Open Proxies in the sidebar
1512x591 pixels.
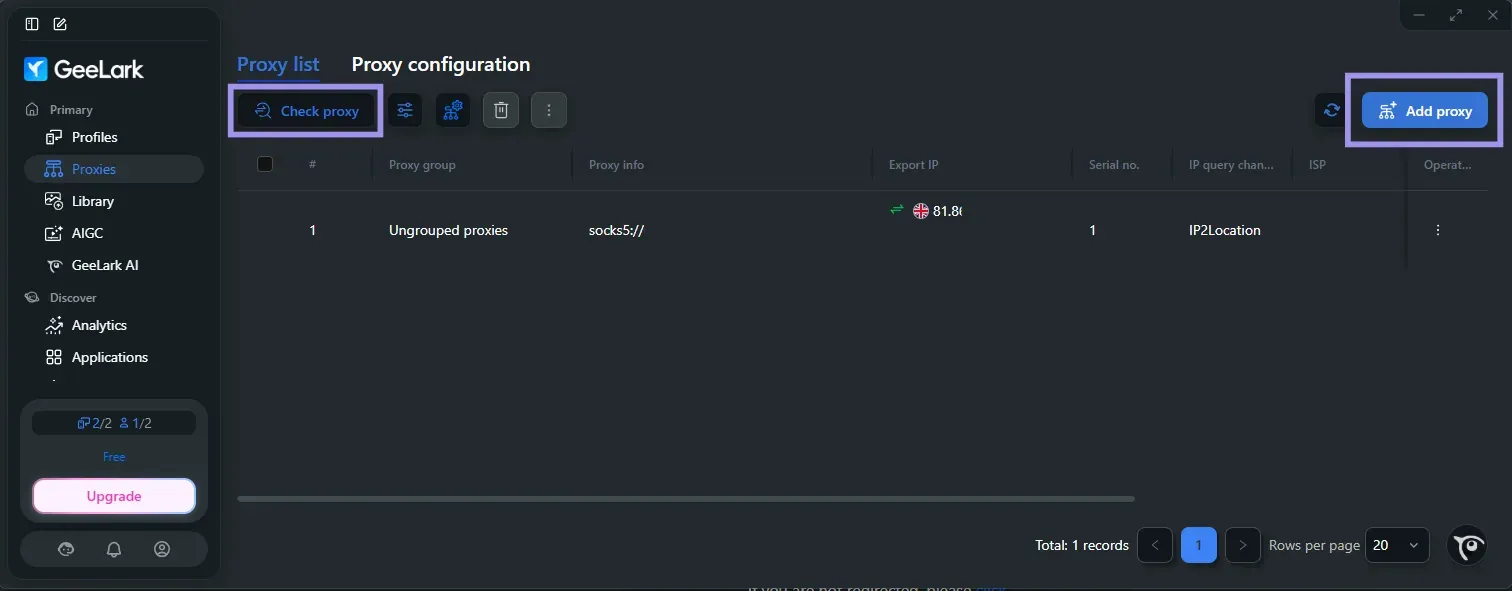114,169
